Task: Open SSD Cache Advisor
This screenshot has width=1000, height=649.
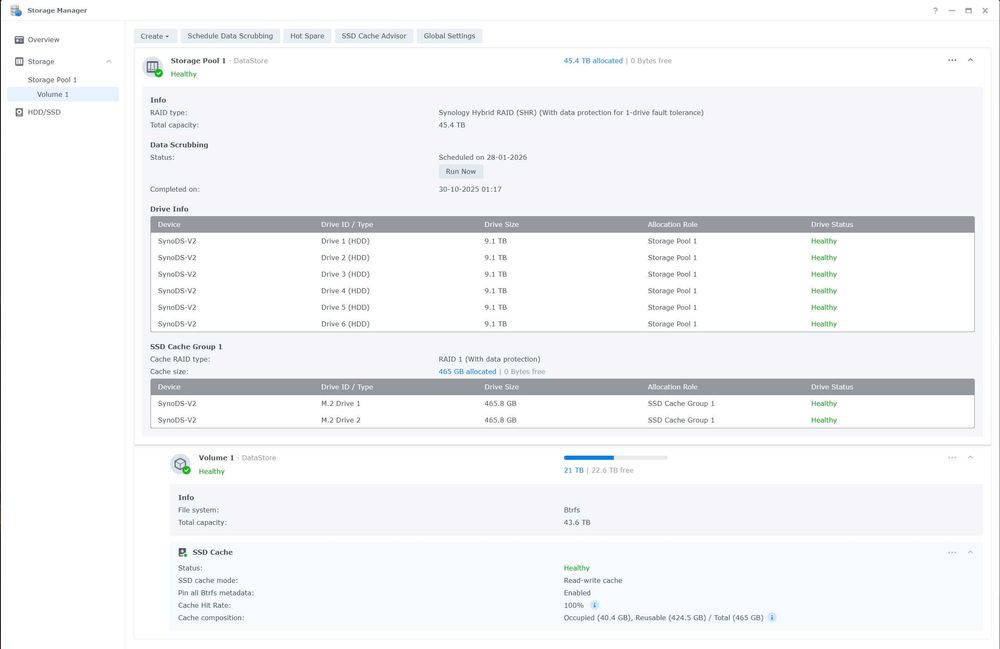Action: [x=374, y=36]
